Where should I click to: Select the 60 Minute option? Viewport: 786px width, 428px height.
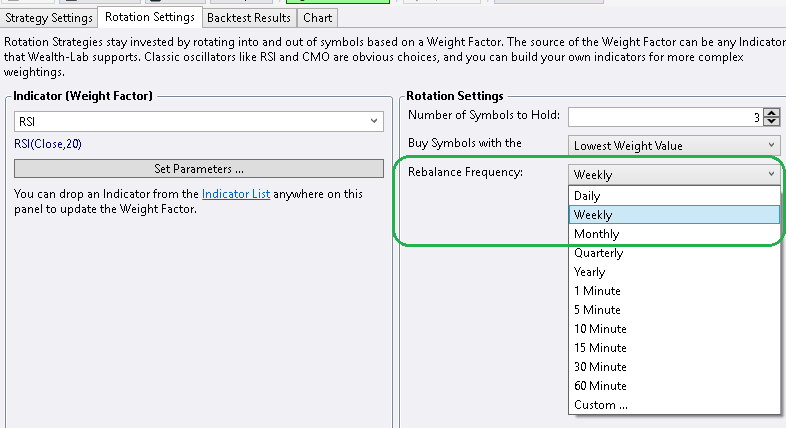point(600,386)
